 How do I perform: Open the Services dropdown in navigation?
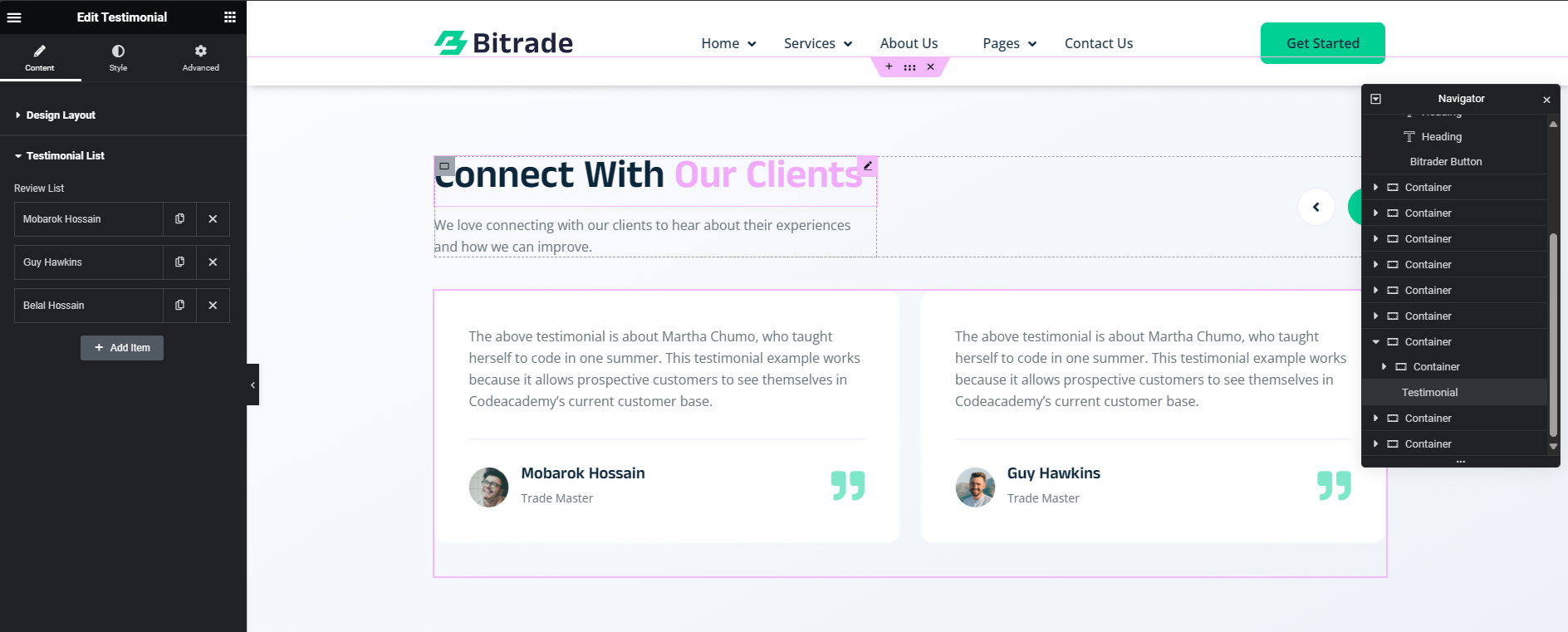click(x=817, y=43)
